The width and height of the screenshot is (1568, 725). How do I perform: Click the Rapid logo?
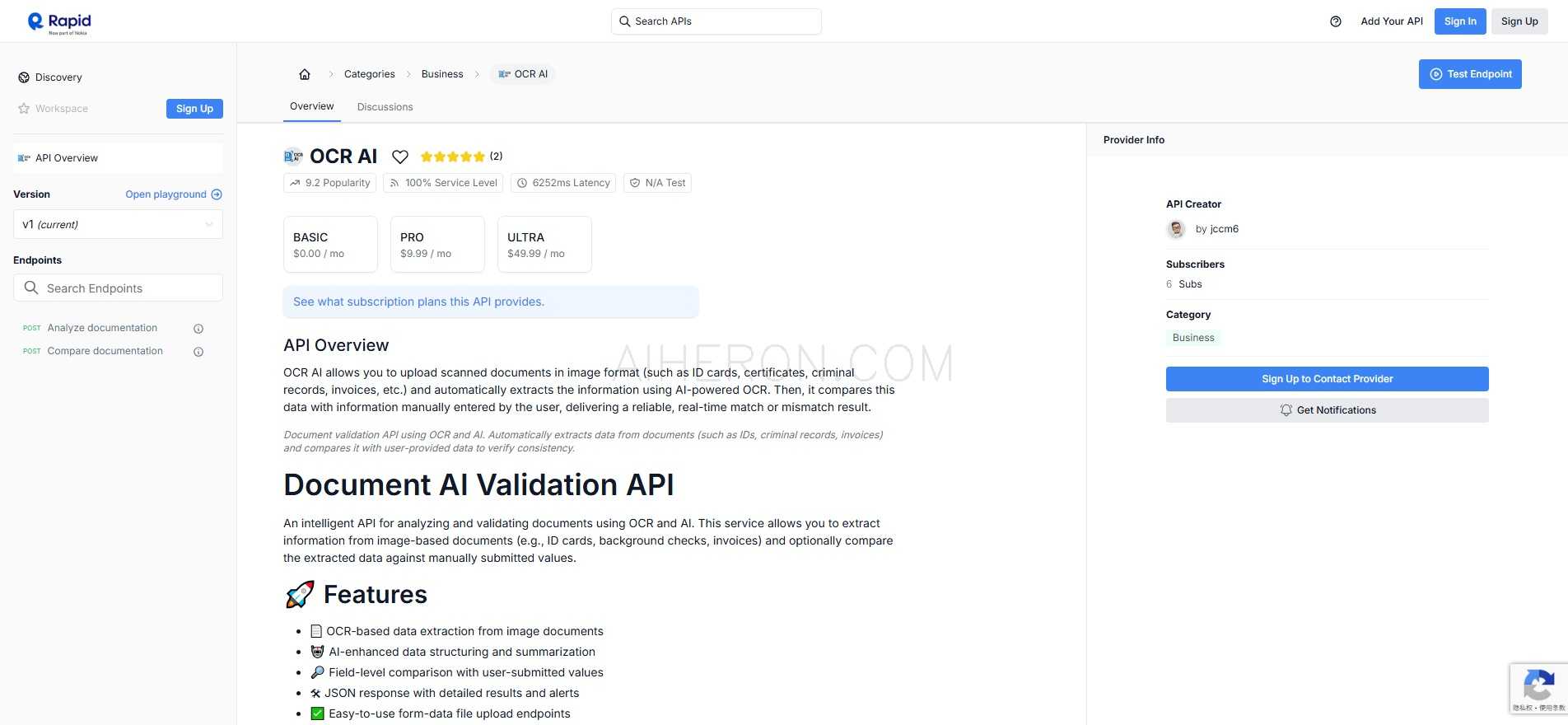tap(59, 22)
